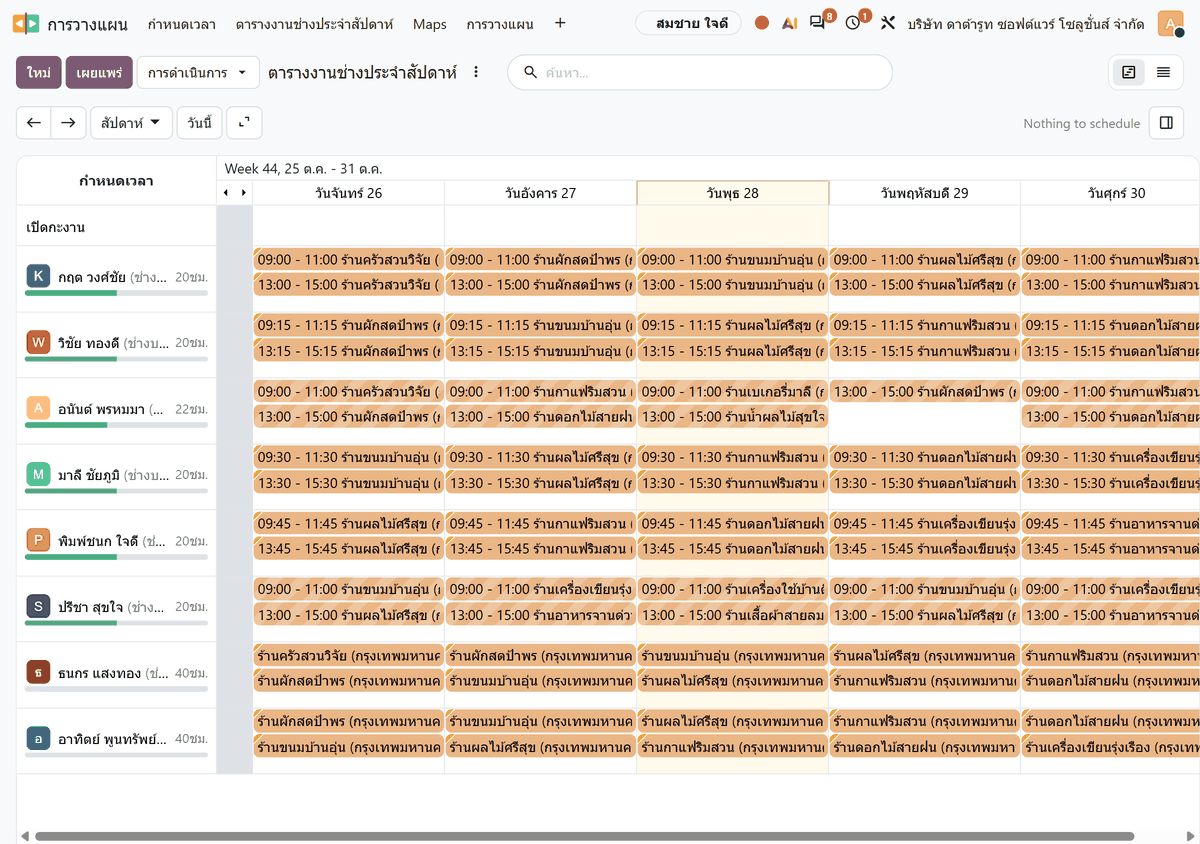
Task: Expand rows with the small right triangle
Action: pyautogui.click(x=243, y=193)
